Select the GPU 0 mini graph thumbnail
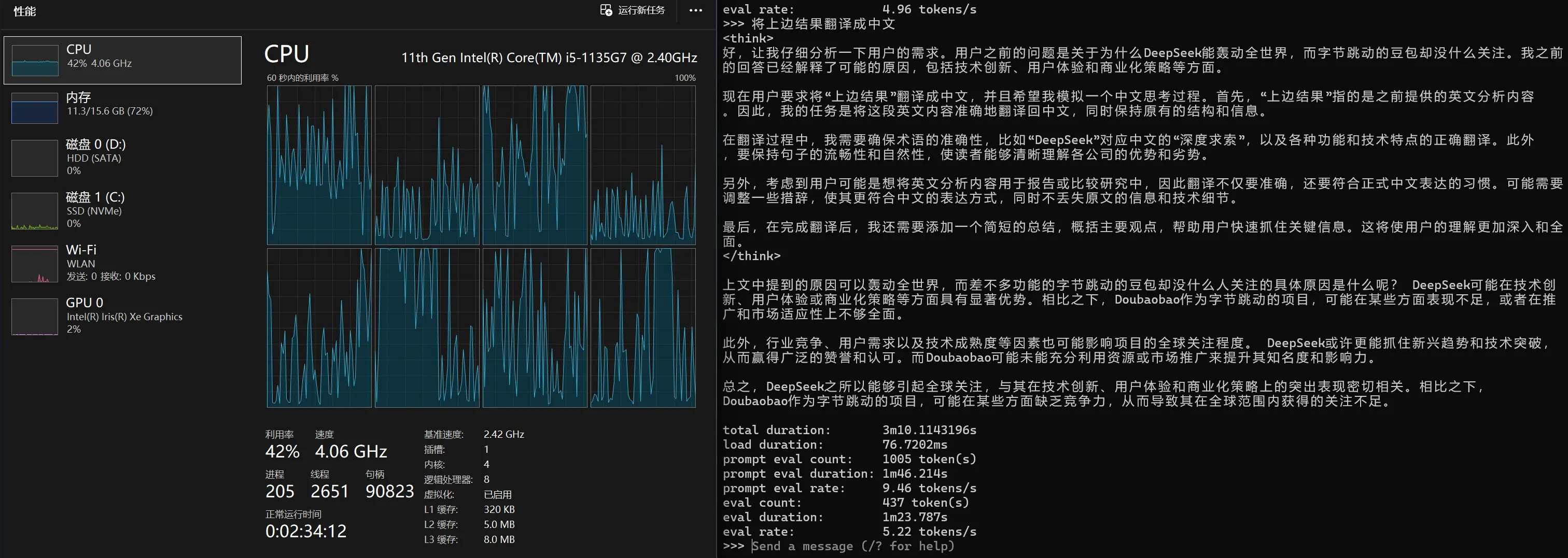The image size is (1568, 558). coord(35,317)
